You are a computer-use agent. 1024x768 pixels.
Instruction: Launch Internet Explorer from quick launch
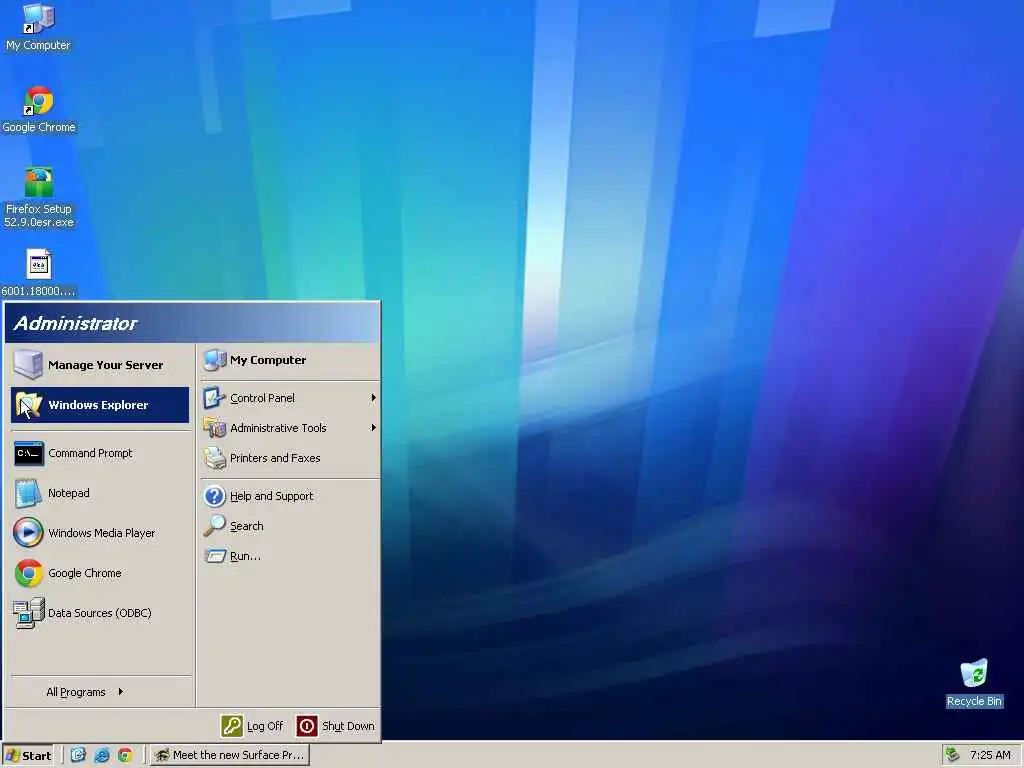pos(101,755)
